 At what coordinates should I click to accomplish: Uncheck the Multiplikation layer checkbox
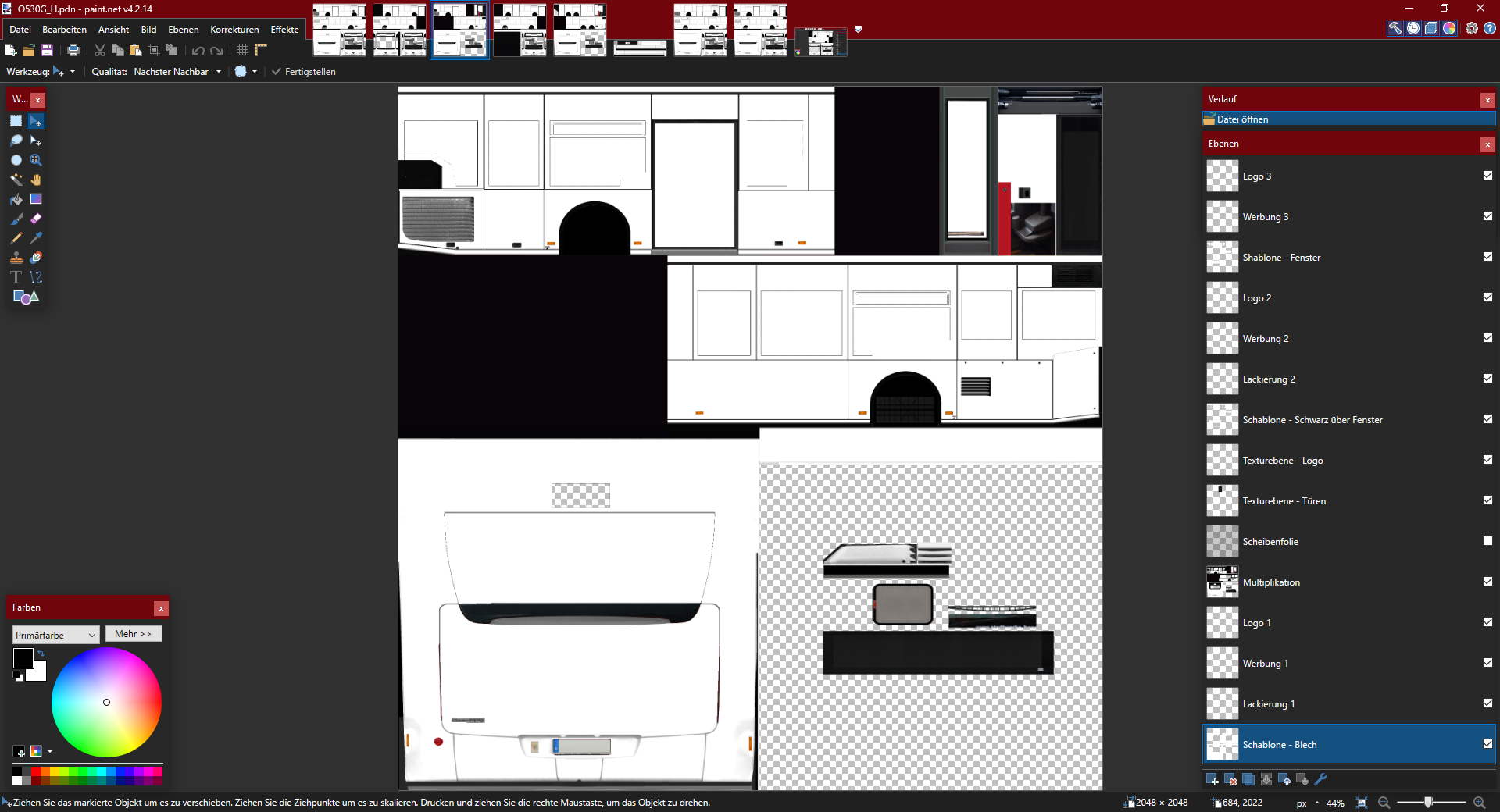(1487, 582)
